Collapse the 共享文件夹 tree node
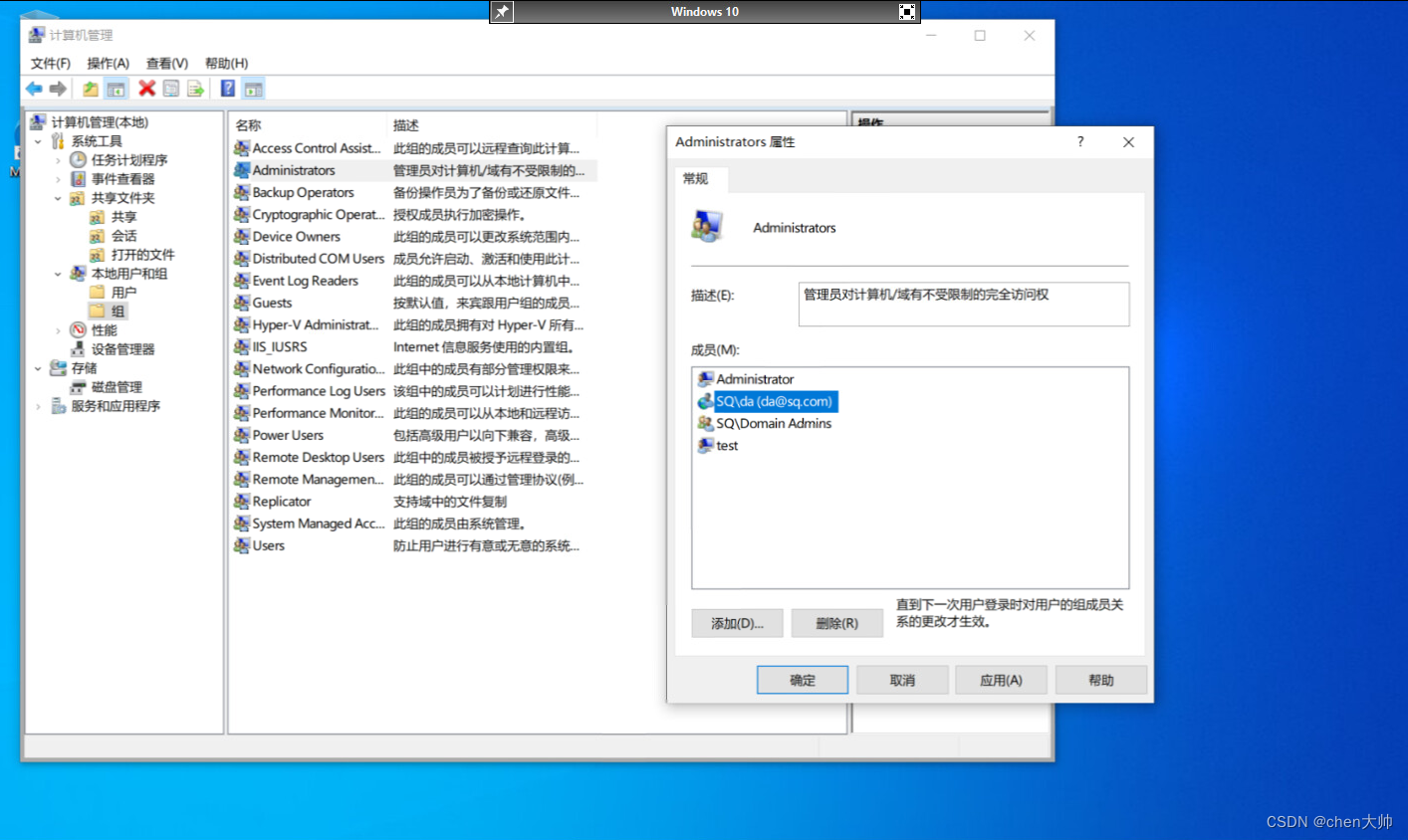The image size is (1408, 840). pos(58,198)
